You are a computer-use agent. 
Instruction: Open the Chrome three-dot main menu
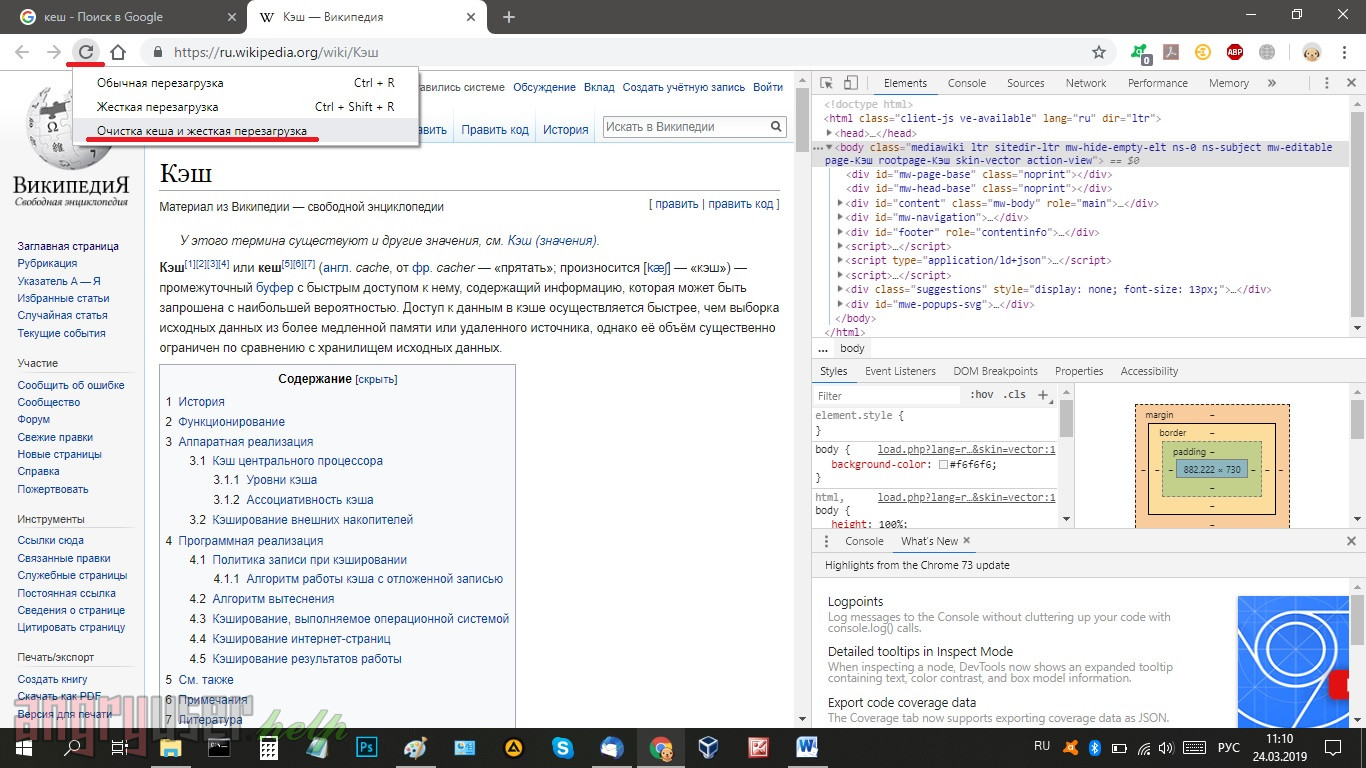point(1344,52)
